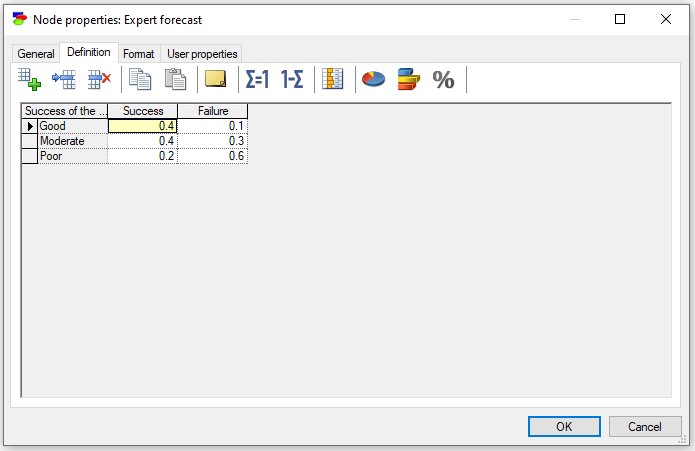Screen dimensions: 695x451
Task: Open the User properties tab
Action: 202,54
